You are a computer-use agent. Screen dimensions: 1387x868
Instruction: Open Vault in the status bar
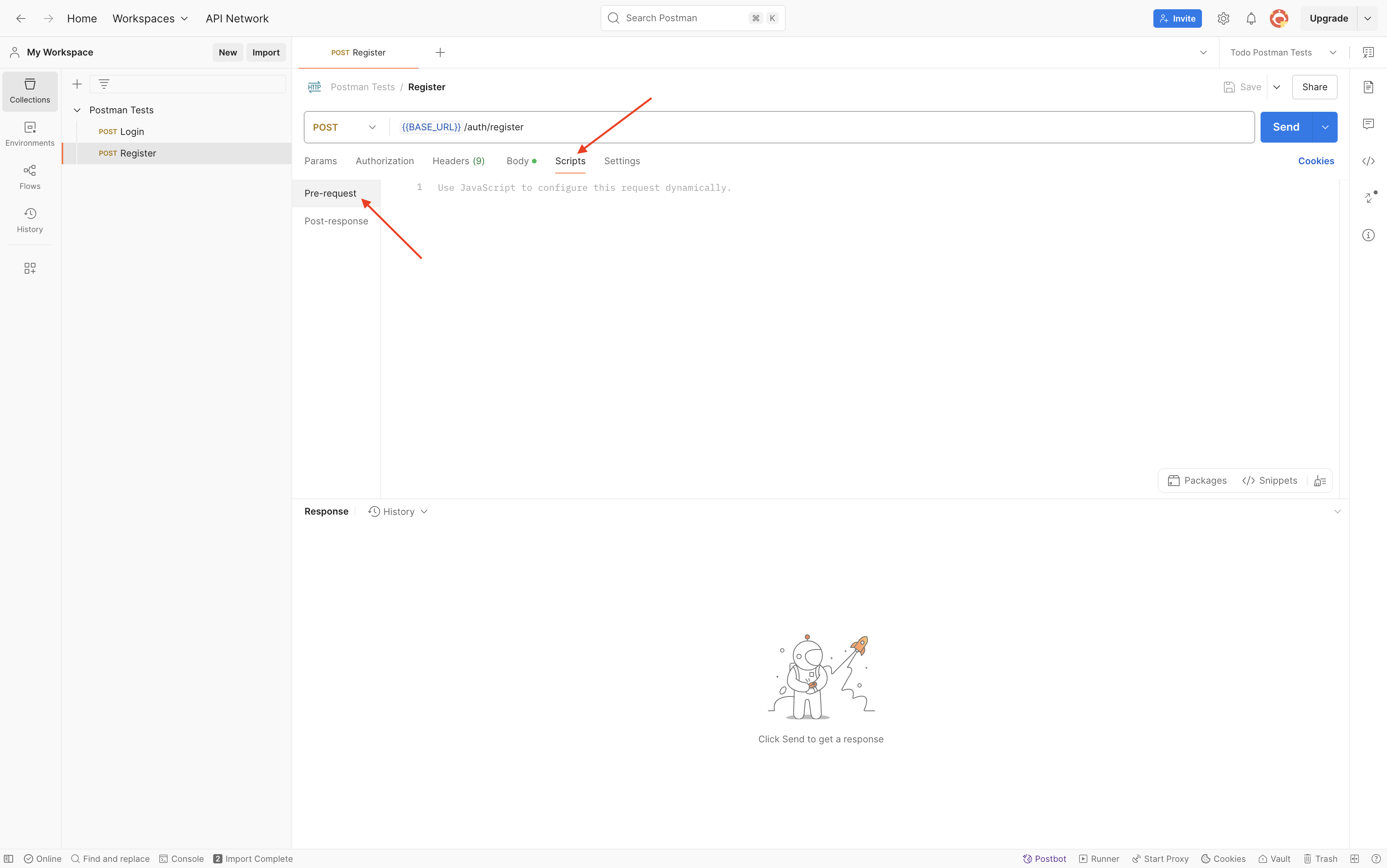click(1274, 859)
